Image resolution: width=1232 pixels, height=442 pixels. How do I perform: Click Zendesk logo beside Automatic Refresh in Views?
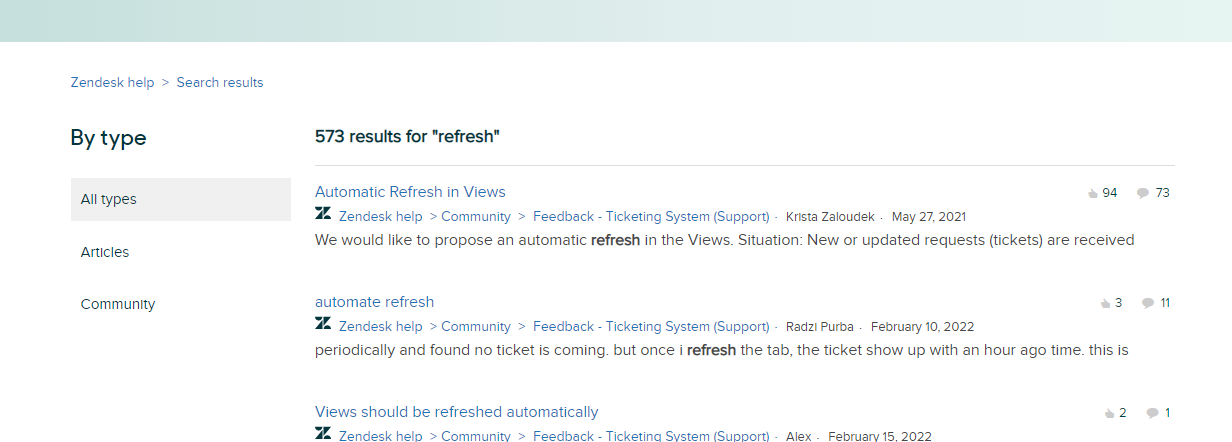(323, 214)
